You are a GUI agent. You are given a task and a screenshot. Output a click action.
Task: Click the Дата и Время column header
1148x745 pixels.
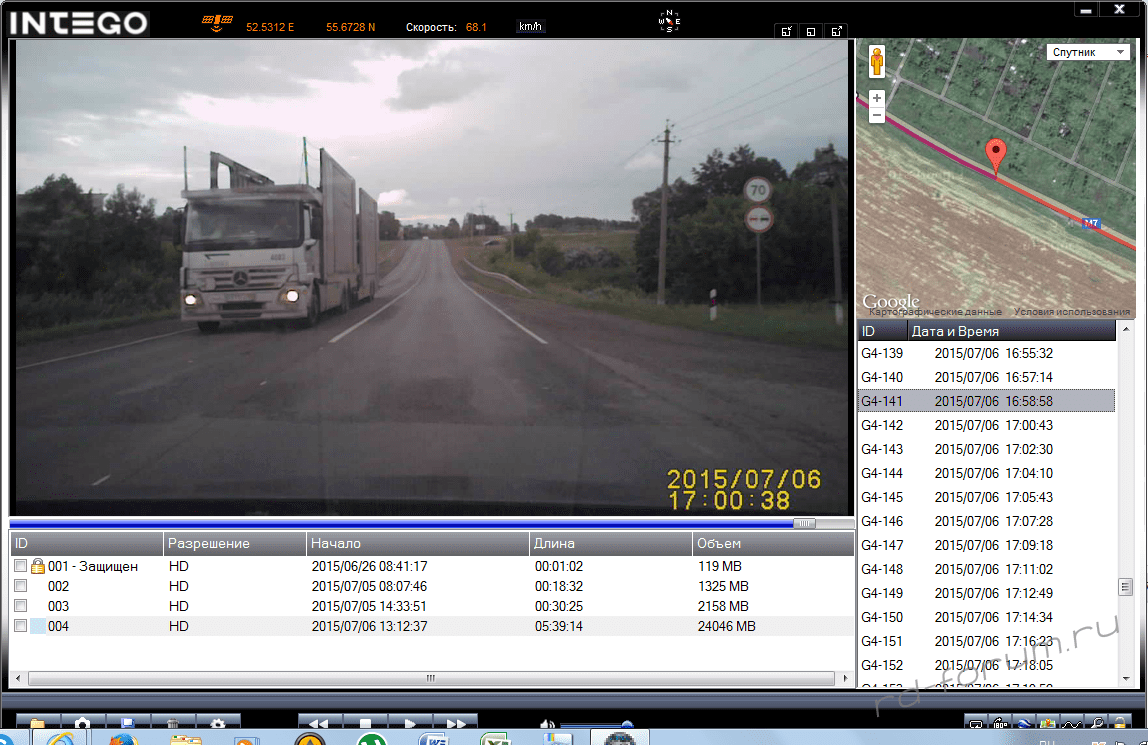pos(1010,331)
